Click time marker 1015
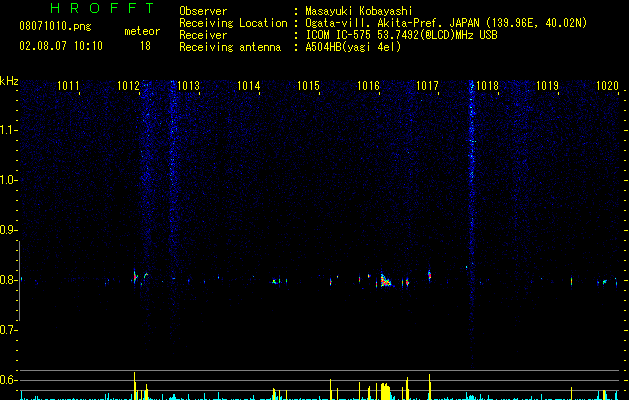 click(x=308, y=86)
